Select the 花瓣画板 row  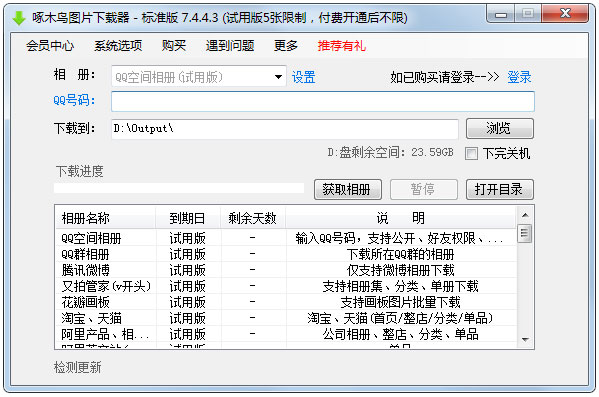(286, 302)
